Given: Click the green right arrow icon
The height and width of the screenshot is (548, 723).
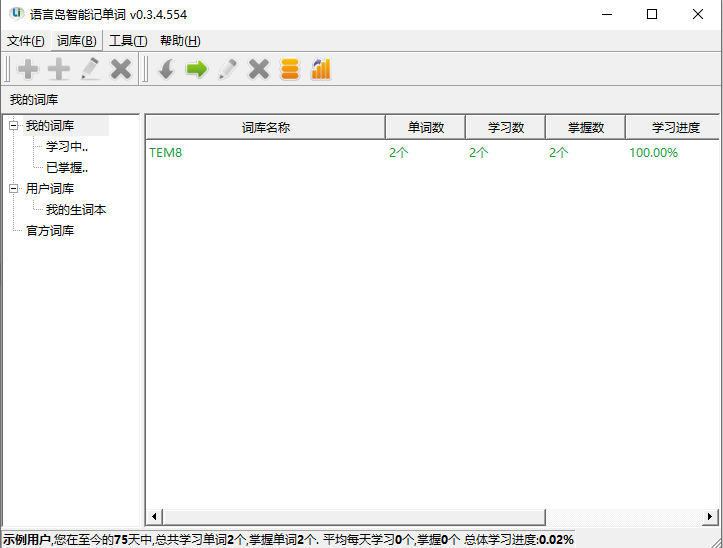Looking at the screenshot, I should point(197,70).
